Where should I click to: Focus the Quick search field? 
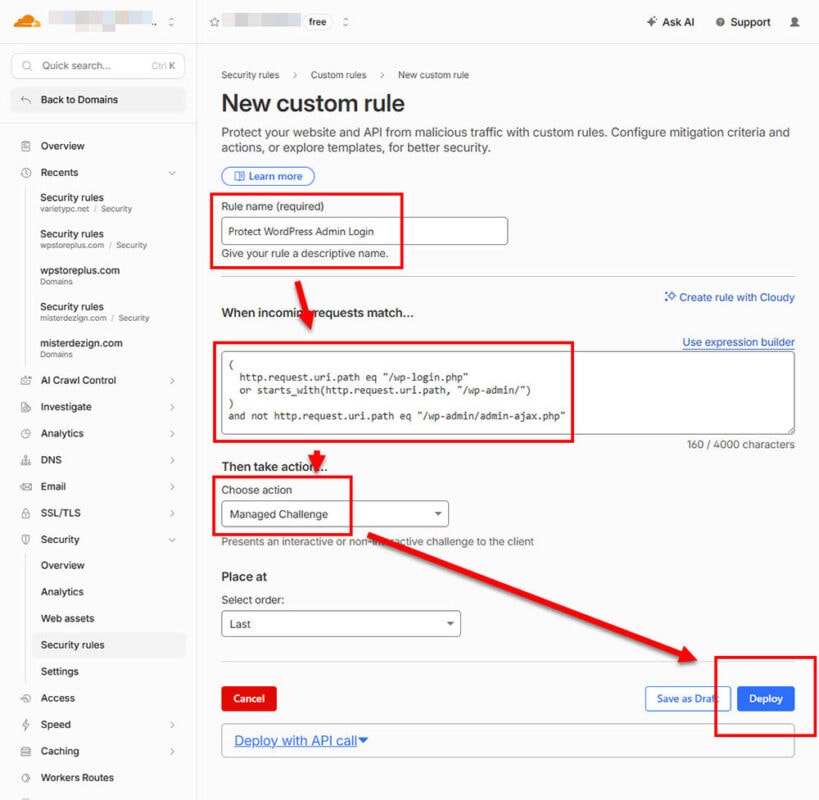pos(98,66)
